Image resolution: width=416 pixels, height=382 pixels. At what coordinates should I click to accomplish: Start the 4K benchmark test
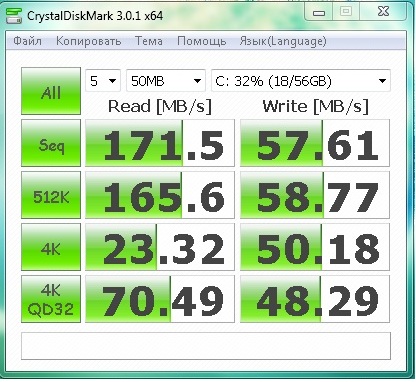(x=51, y=247)
